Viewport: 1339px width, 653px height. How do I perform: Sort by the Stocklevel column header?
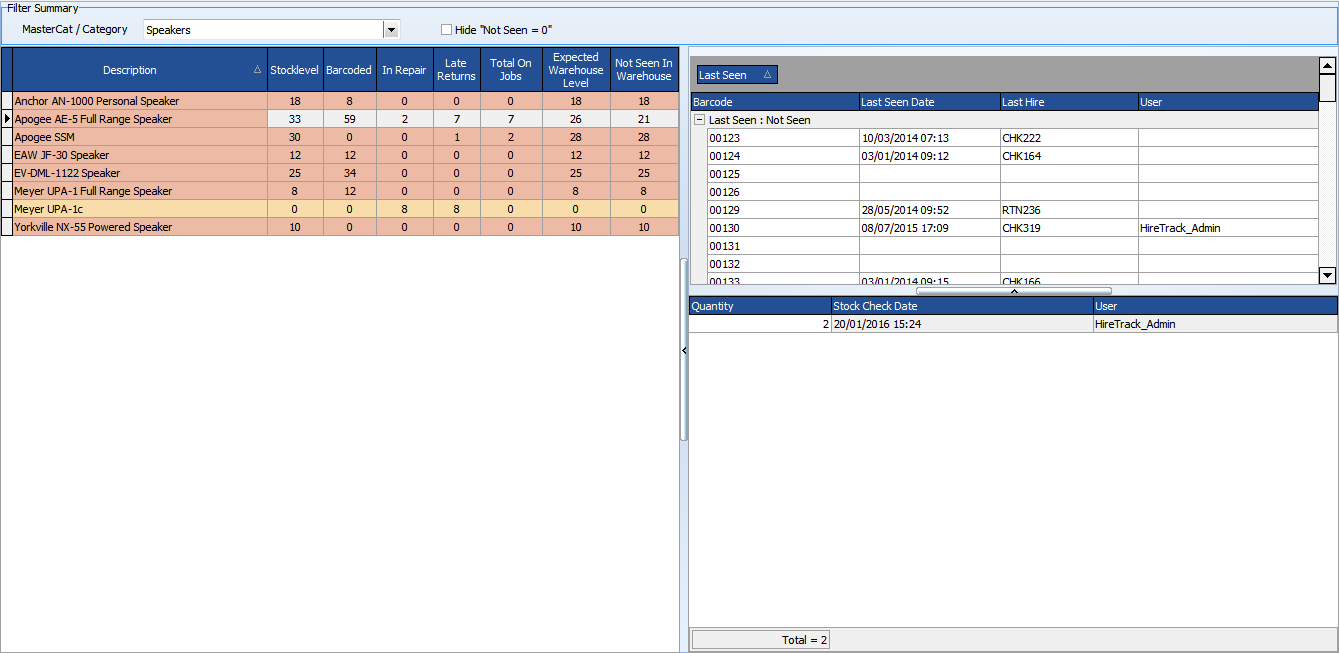pos(294,69)
